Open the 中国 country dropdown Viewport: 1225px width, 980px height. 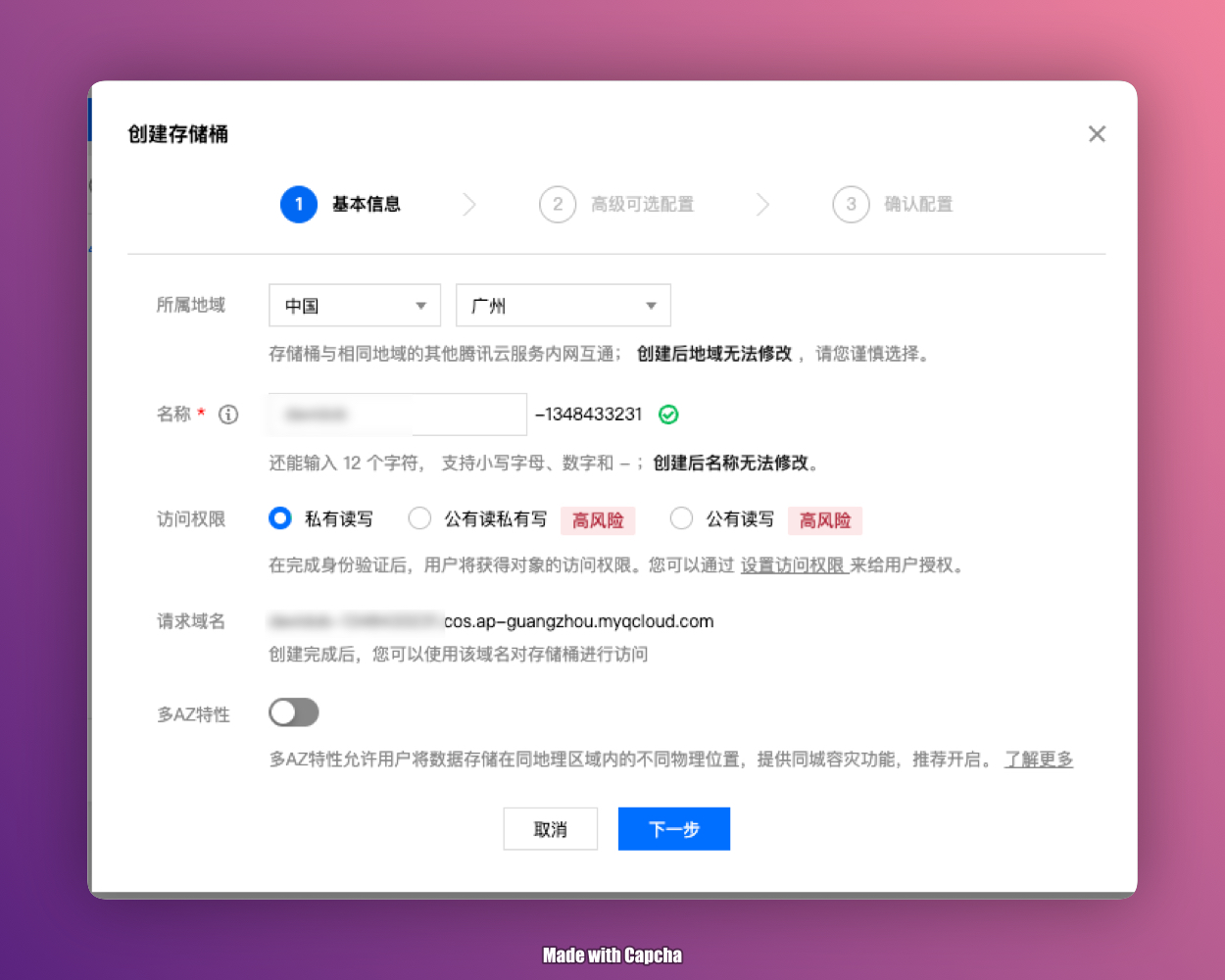(x=355, y=306)
